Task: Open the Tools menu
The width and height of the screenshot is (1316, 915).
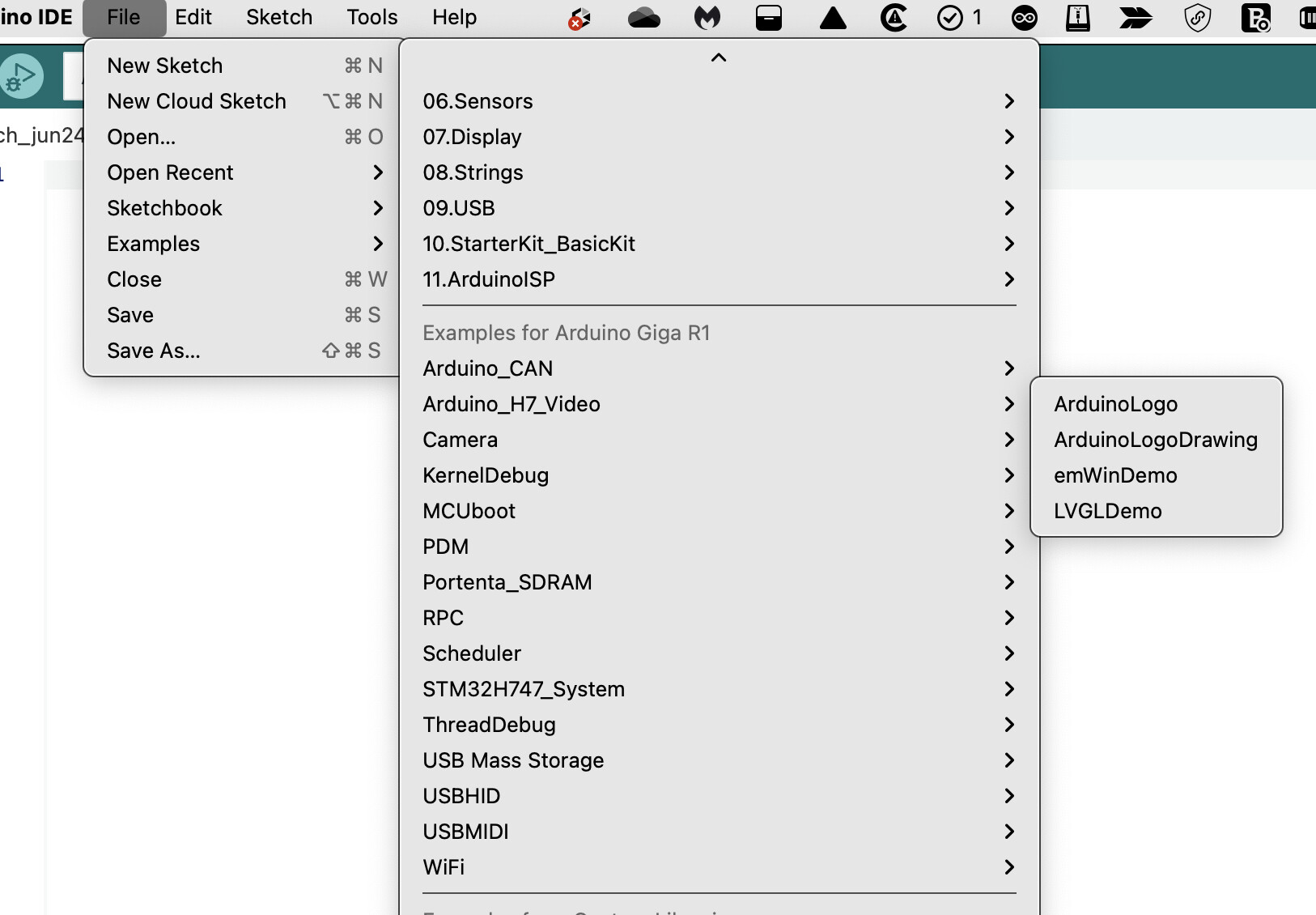Action: (x=372, y=18)
